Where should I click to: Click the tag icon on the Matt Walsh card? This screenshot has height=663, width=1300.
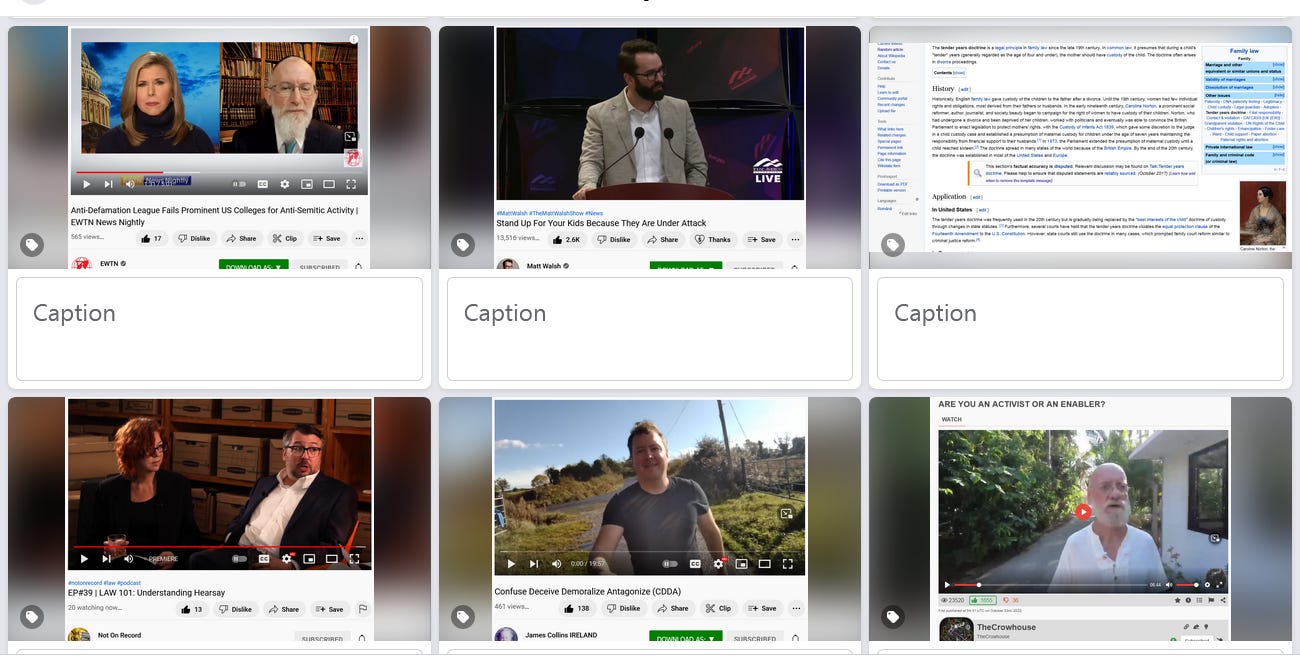point(462,245)
